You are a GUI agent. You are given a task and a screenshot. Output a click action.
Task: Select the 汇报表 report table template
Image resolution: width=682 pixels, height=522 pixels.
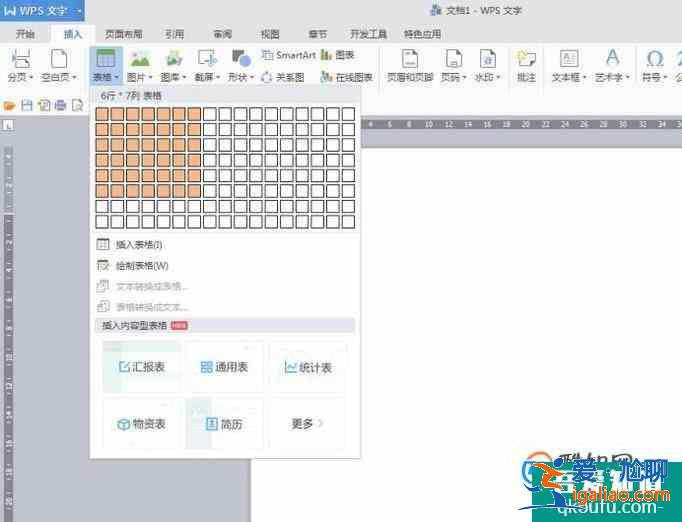142,367
